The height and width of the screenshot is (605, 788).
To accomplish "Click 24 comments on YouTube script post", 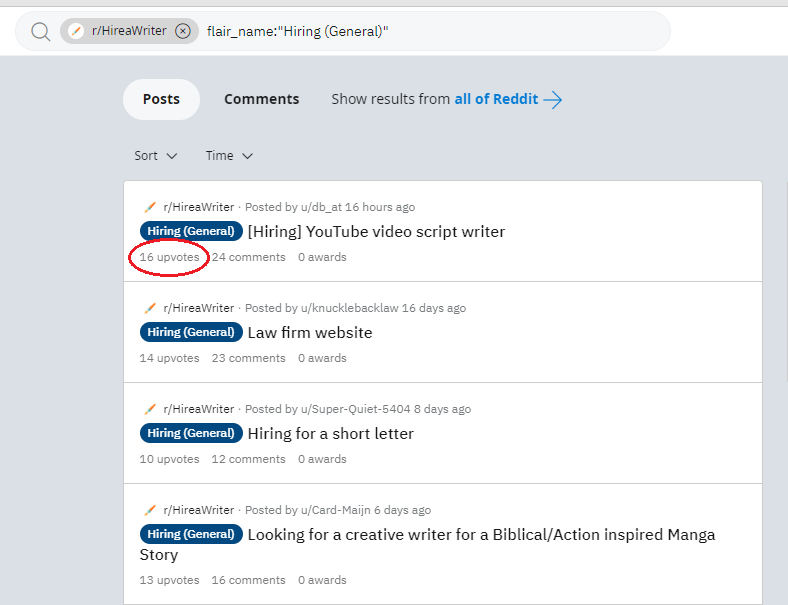I will click(248, 257).
